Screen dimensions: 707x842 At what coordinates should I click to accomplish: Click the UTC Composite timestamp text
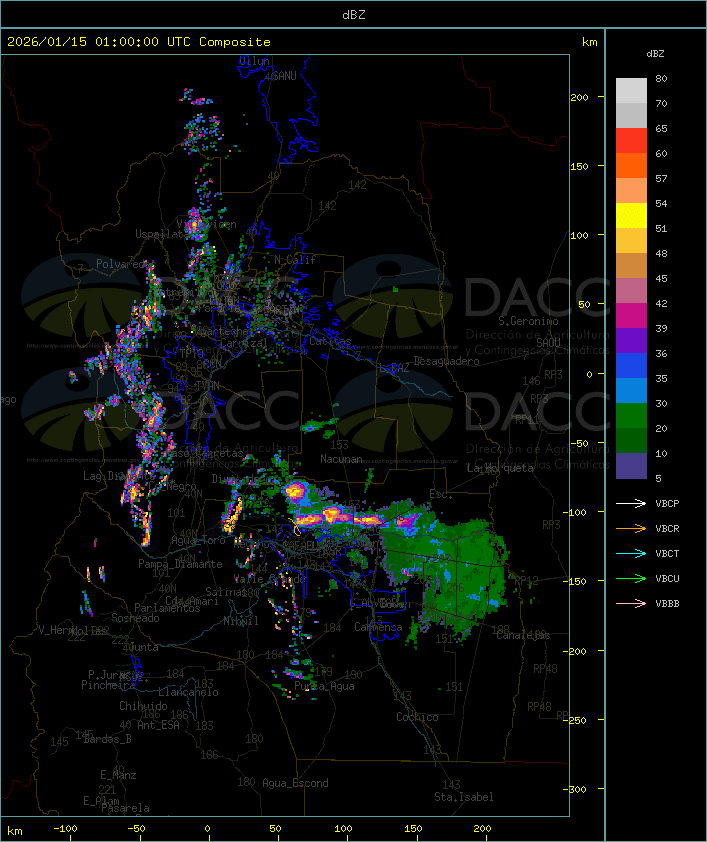tap(138, 42)
